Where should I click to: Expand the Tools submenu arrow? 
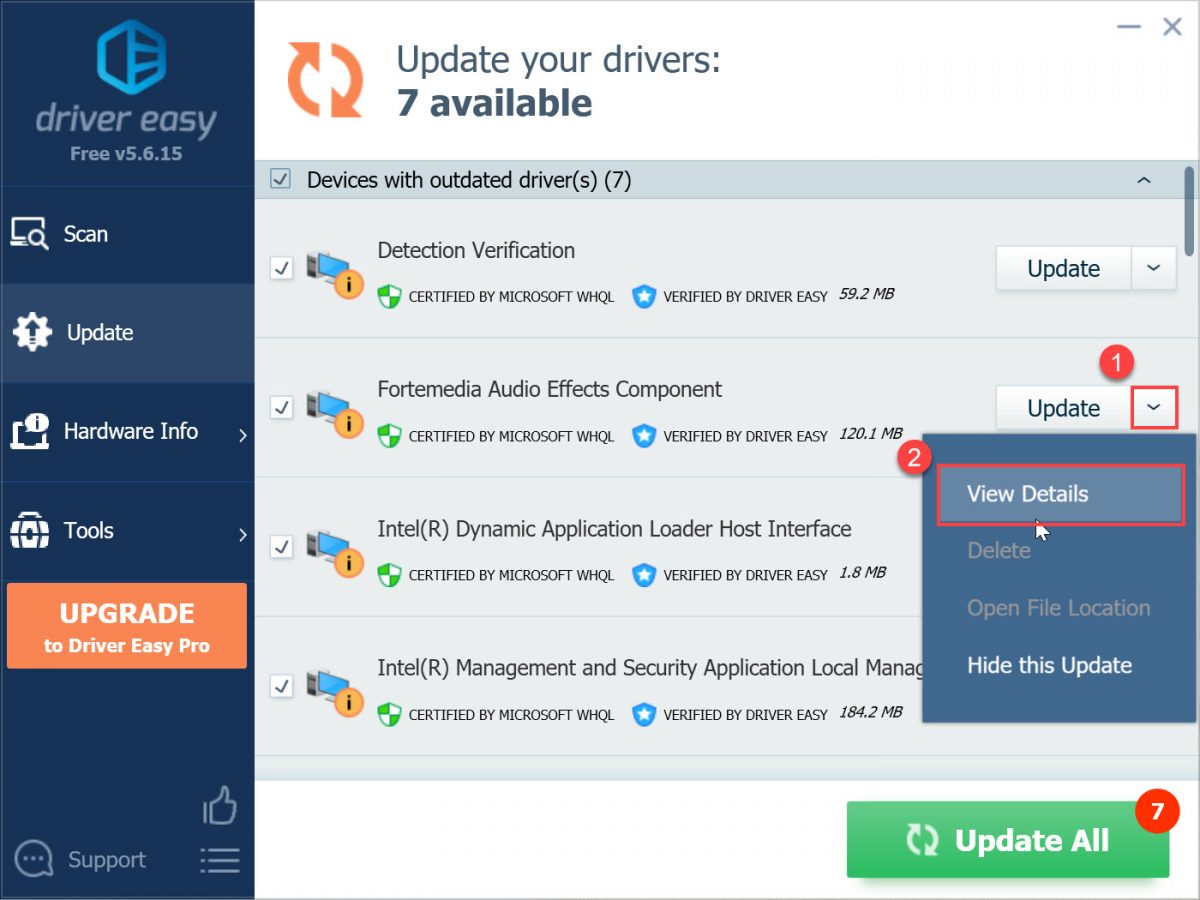click(x=242, y=533)
